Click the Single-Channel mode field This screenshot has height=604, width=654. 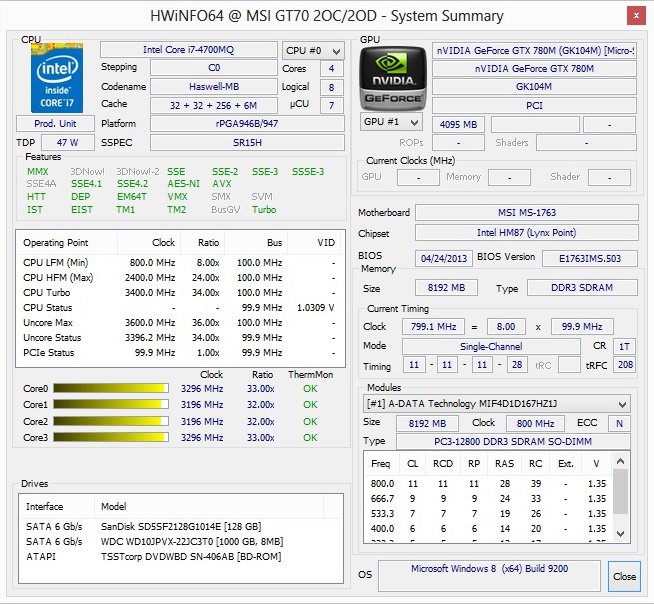click(491, 346)
